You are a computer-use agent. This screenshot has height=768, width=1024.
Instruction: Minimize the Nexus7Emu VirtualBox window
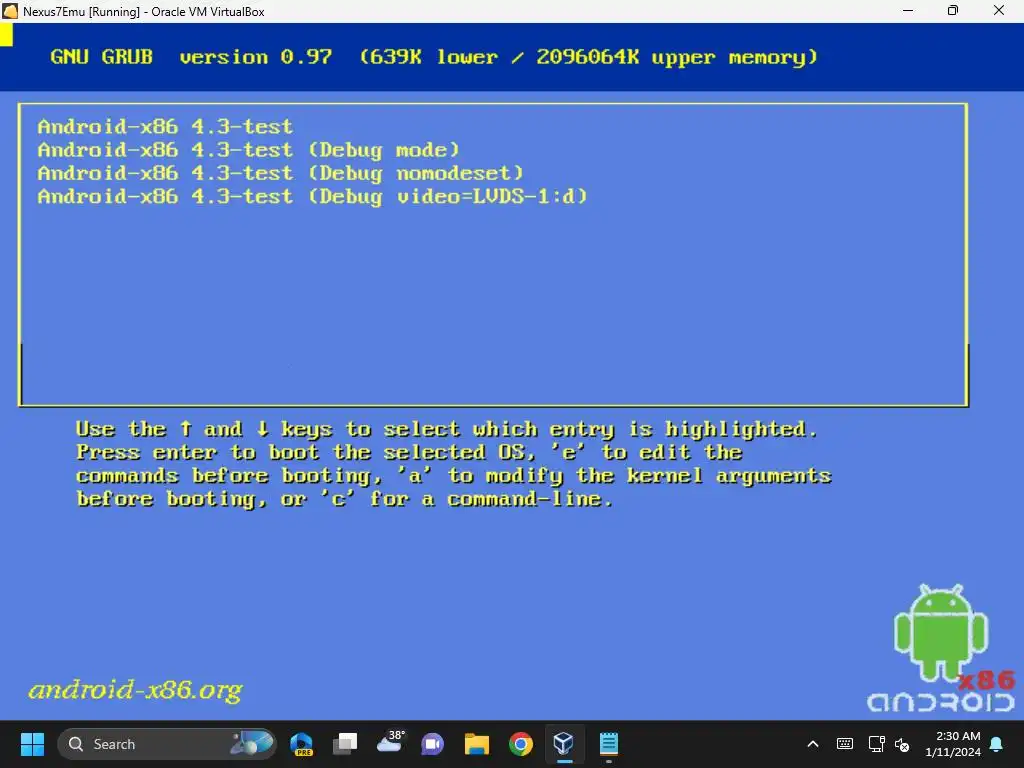click(x=908, y=10)
